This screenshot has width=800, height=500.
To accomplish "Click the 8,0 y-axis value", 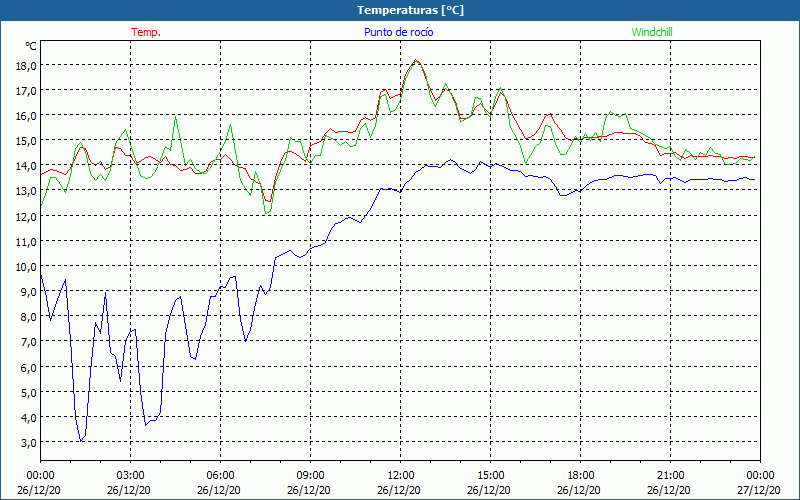I will [x=29, y=317].
